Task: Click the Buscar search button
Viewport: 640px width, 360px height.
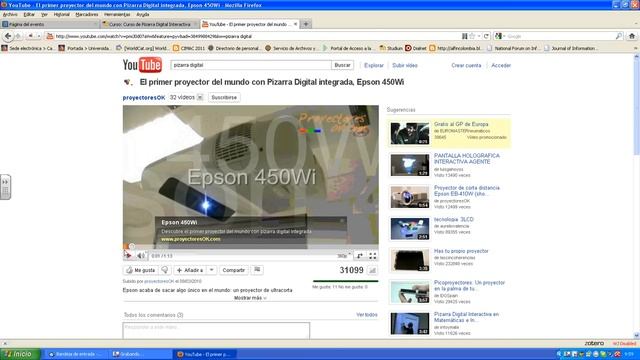Action: (342, 65)
